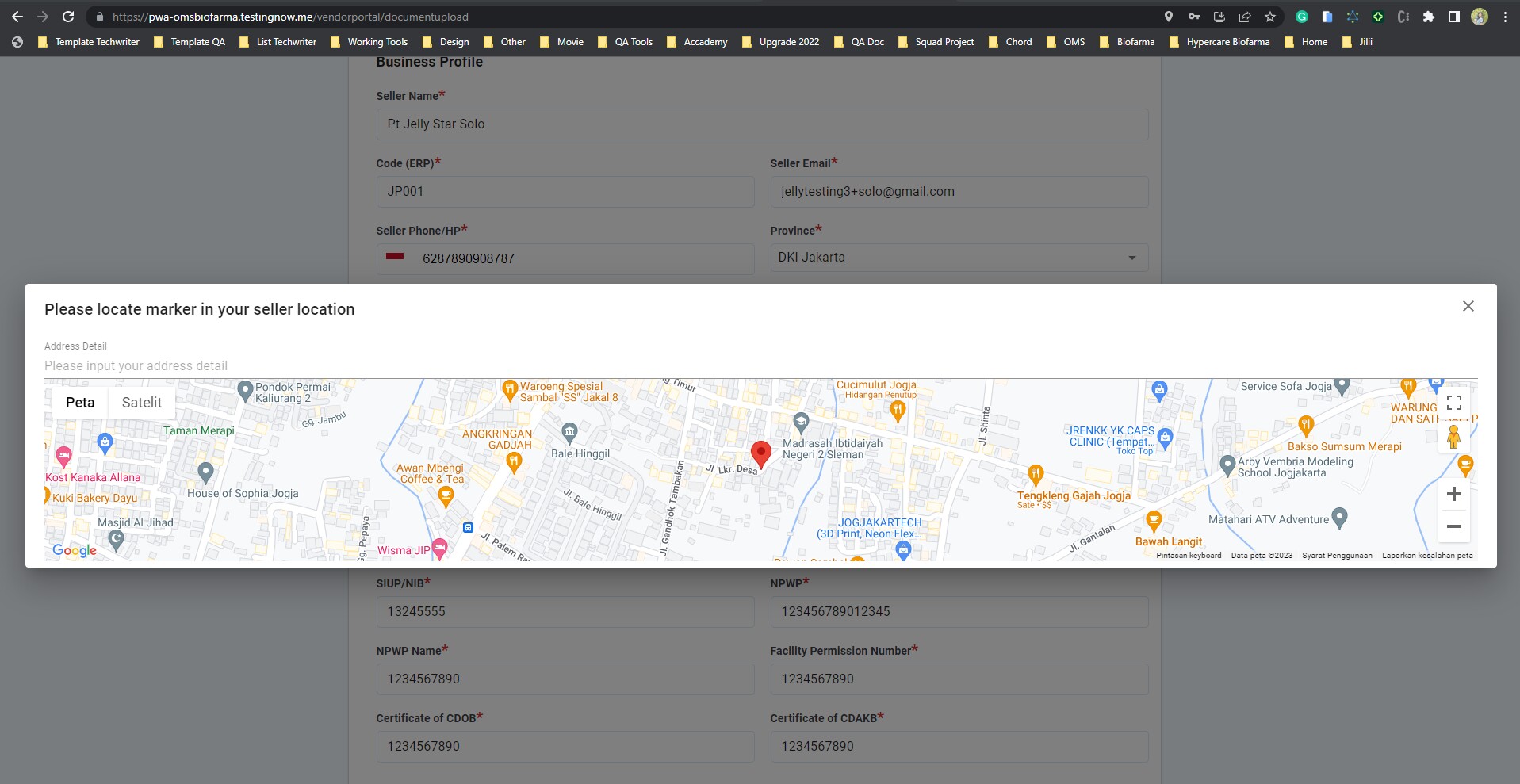Click the Certificate of CDOB field
Screen dimensions: 1520x784
pyautogui.click(x=565, y=747)
